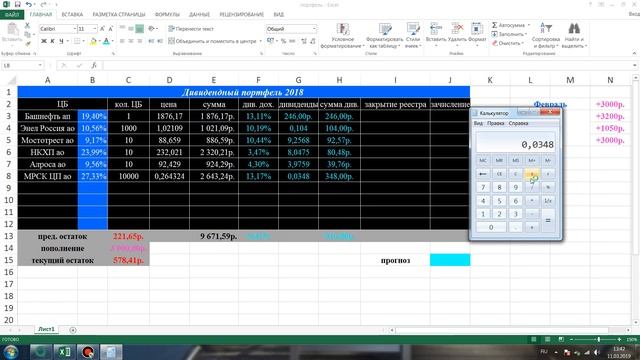This screenshot has width=640, height=360.
Task: Click the Format cells (Формат) icon
Action: 477,29
